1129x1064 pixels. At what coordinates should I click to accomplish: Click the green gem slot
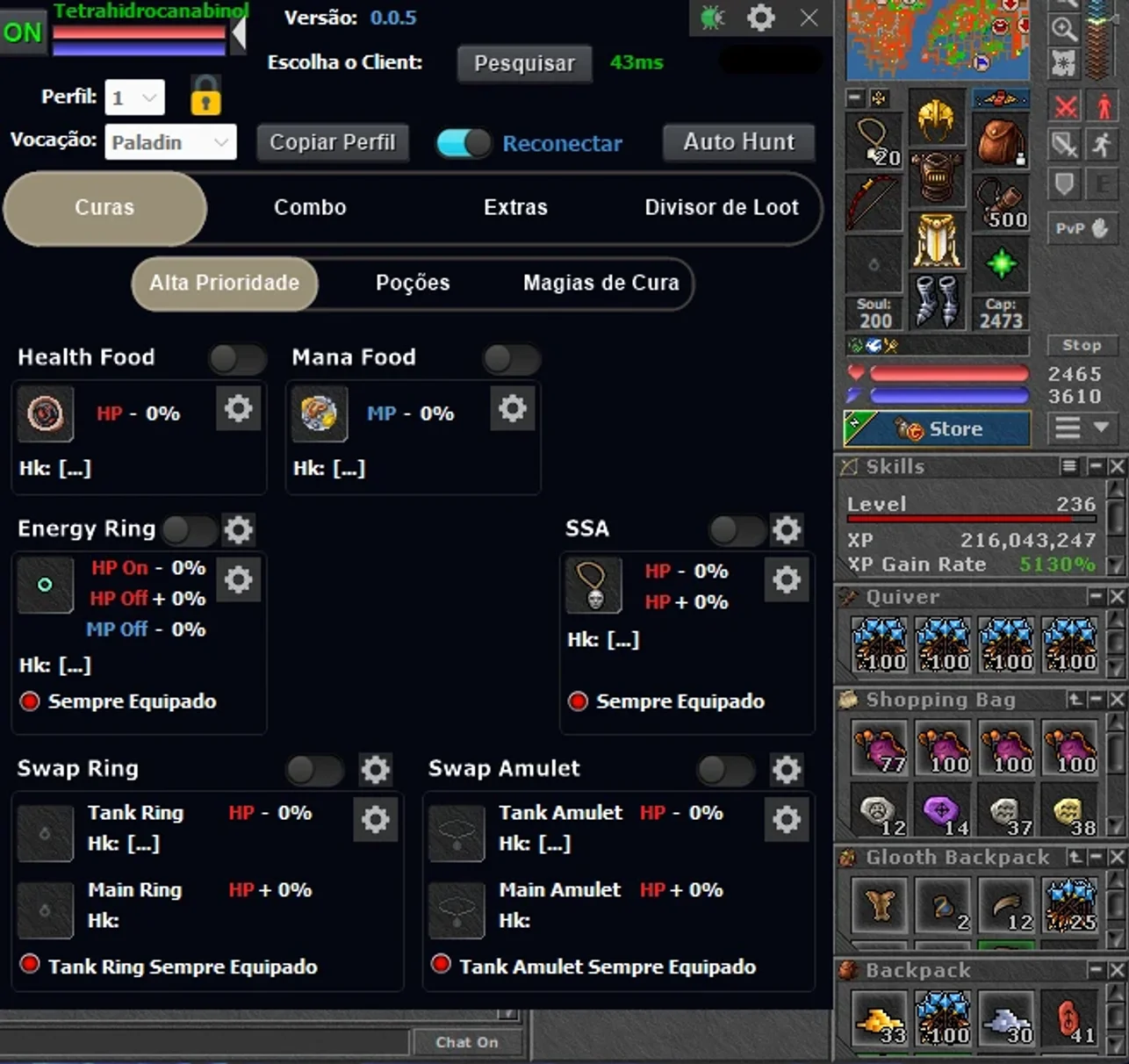pyautogui.click(x=1001, y=263)
